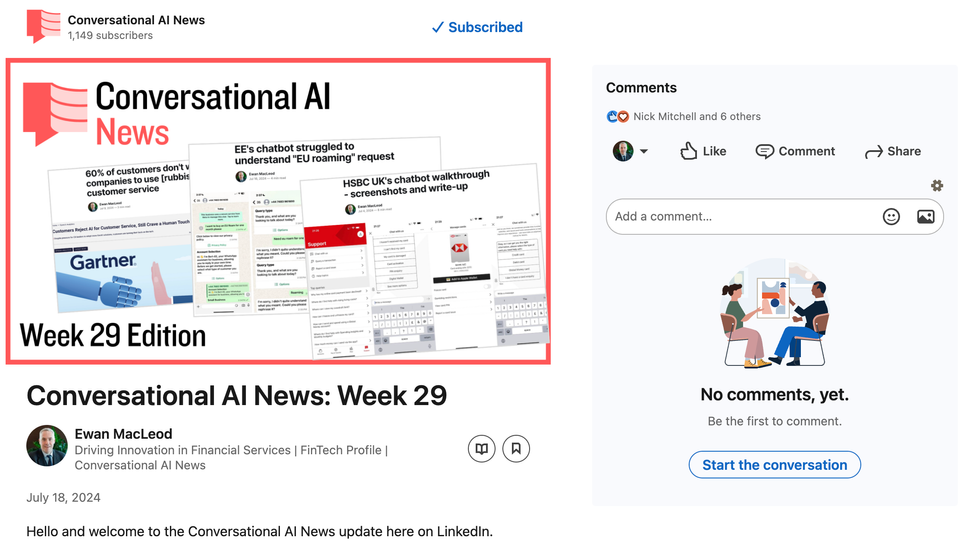This screenshot has height=548, width=960.
Task: Expand the comment-as profile dropdown arrow
Action: (643, 151)
